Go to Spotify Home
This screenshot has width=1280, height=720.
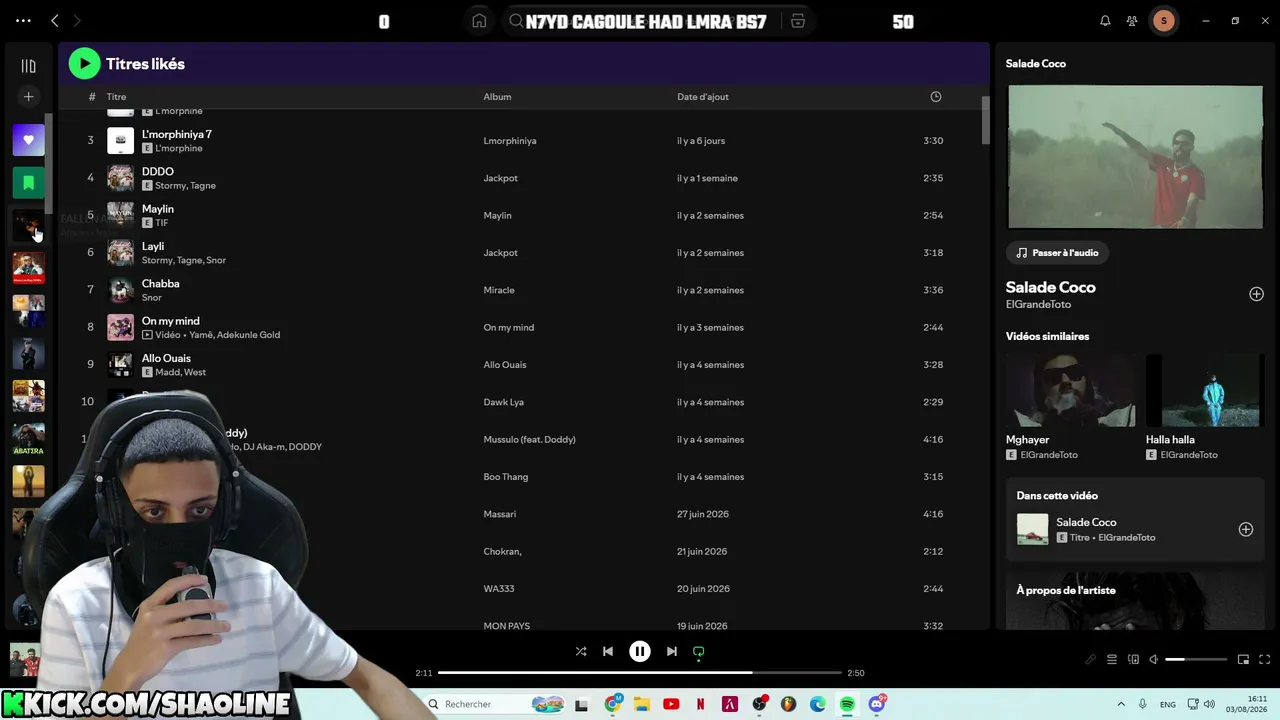[479, 21]
